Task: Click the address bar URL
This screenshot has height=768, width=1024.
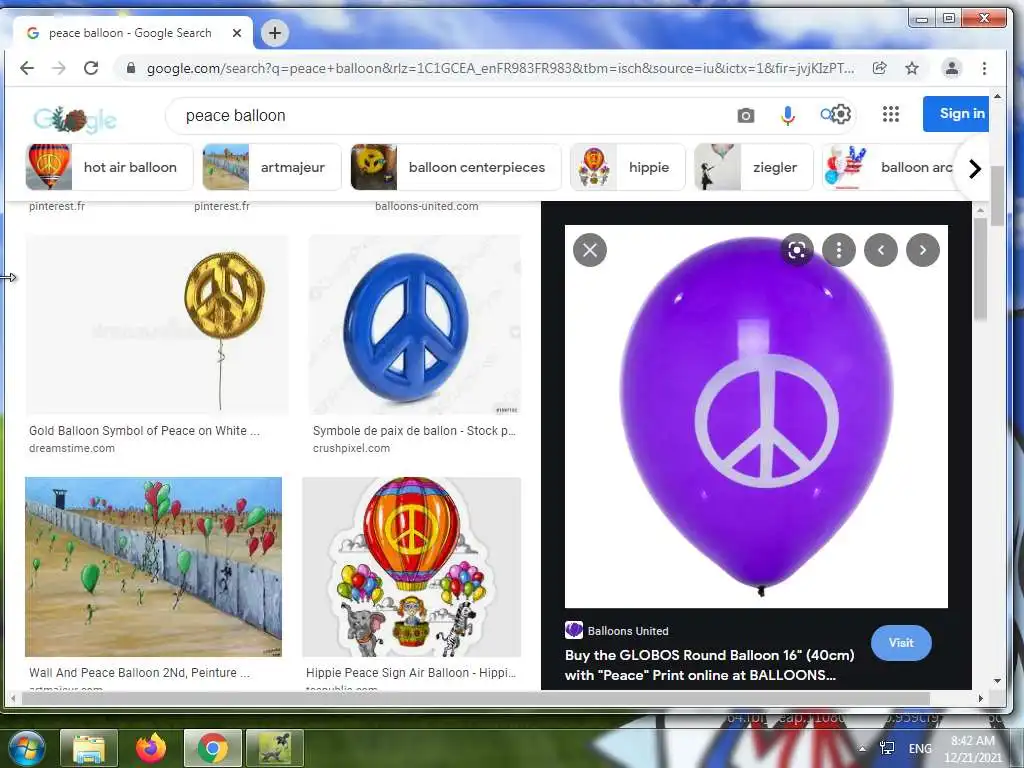Action: tap(500, 68)
